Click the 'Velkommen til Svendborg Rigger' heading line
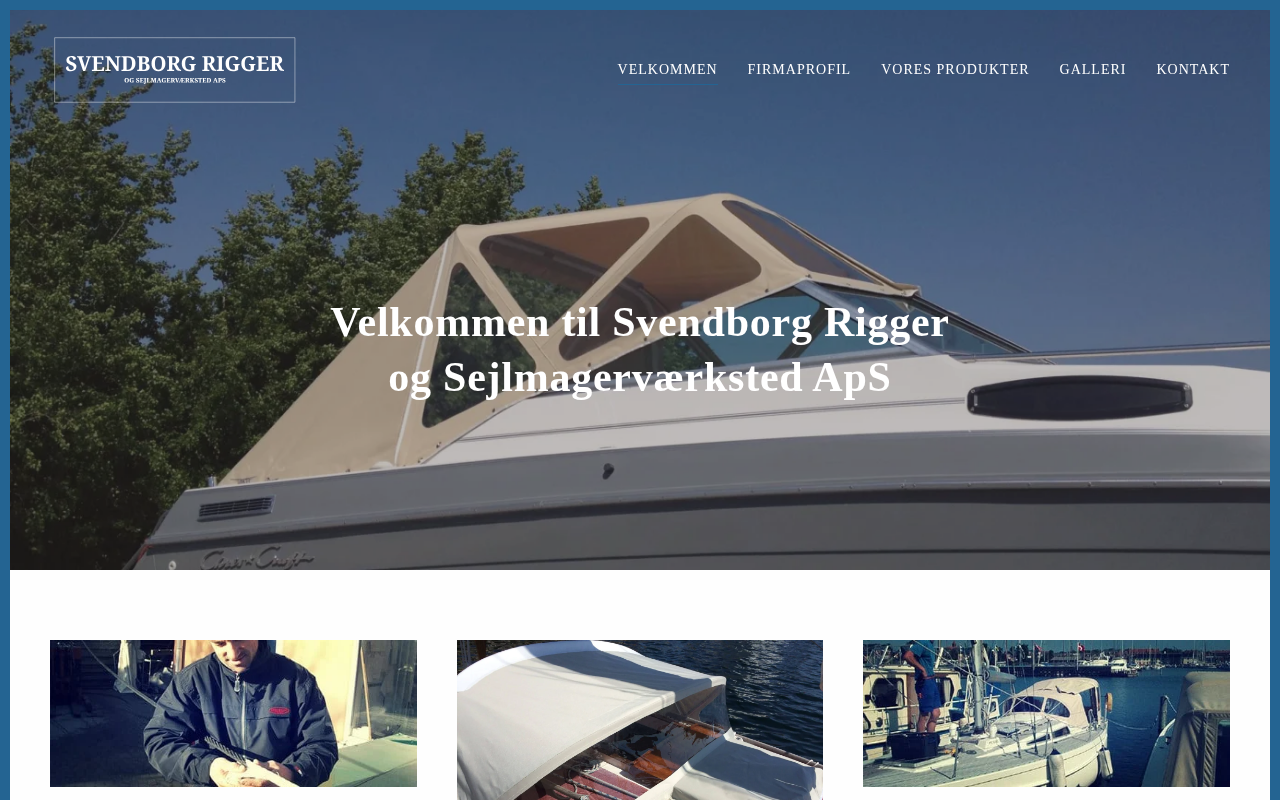Viewport: 1280px width, 800px height. tap(640, 322)
